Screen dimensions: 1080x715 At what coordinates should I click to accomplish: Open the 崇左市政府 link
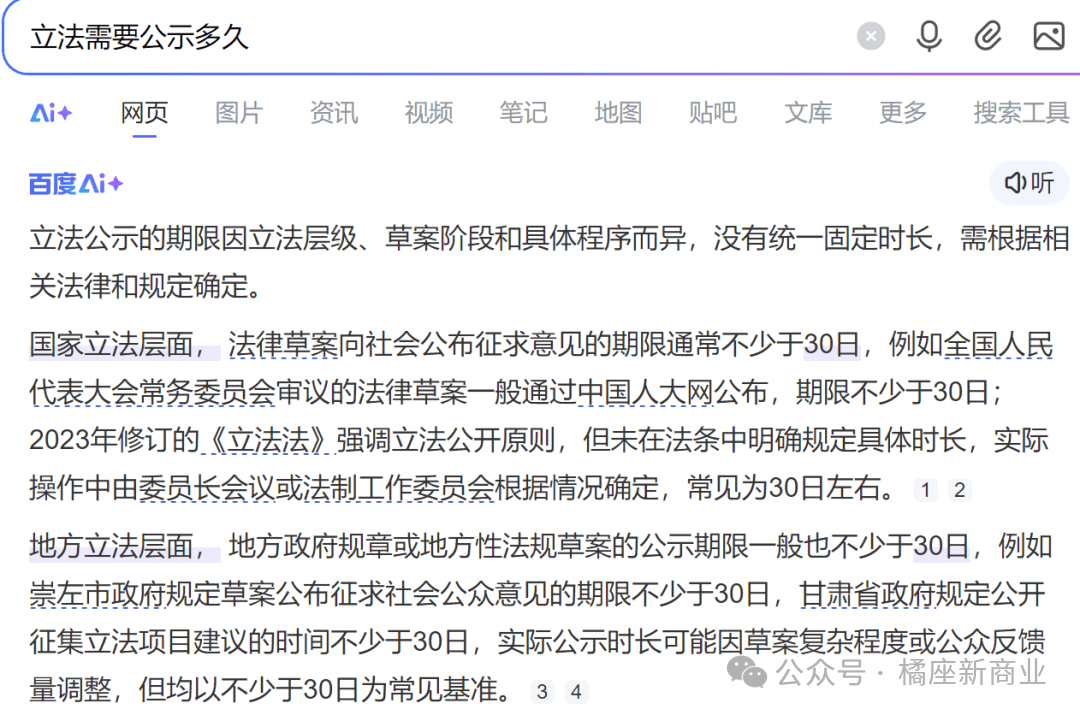pyautogui.click(x=97, y=594)
